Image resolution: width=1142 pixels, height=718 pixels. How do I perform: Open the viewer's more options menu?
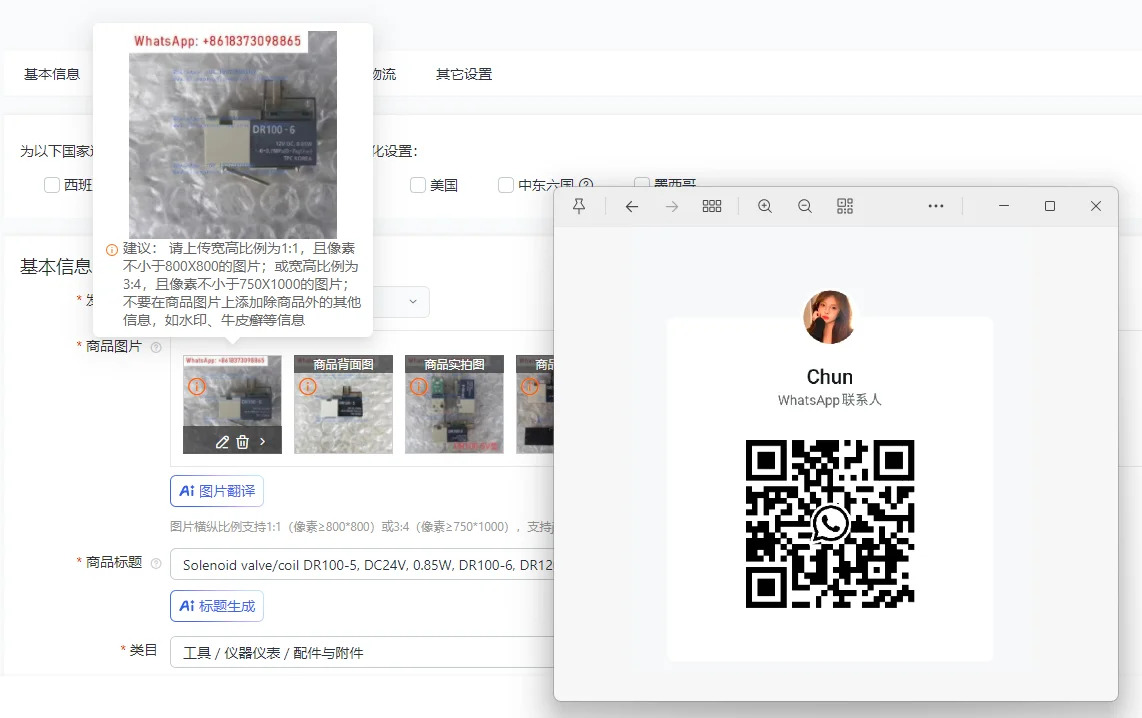pos(936,206)
